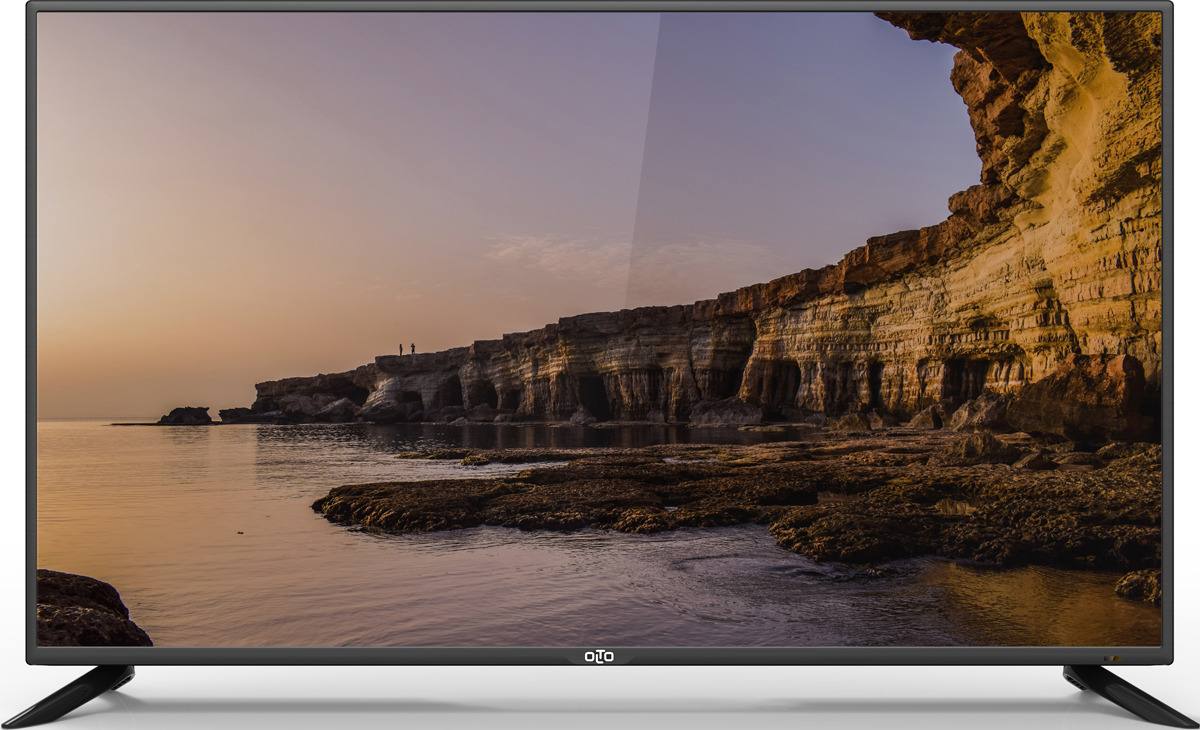
Task: Click the OLTO brand lettering center-bottom
Action: [599, 655]
